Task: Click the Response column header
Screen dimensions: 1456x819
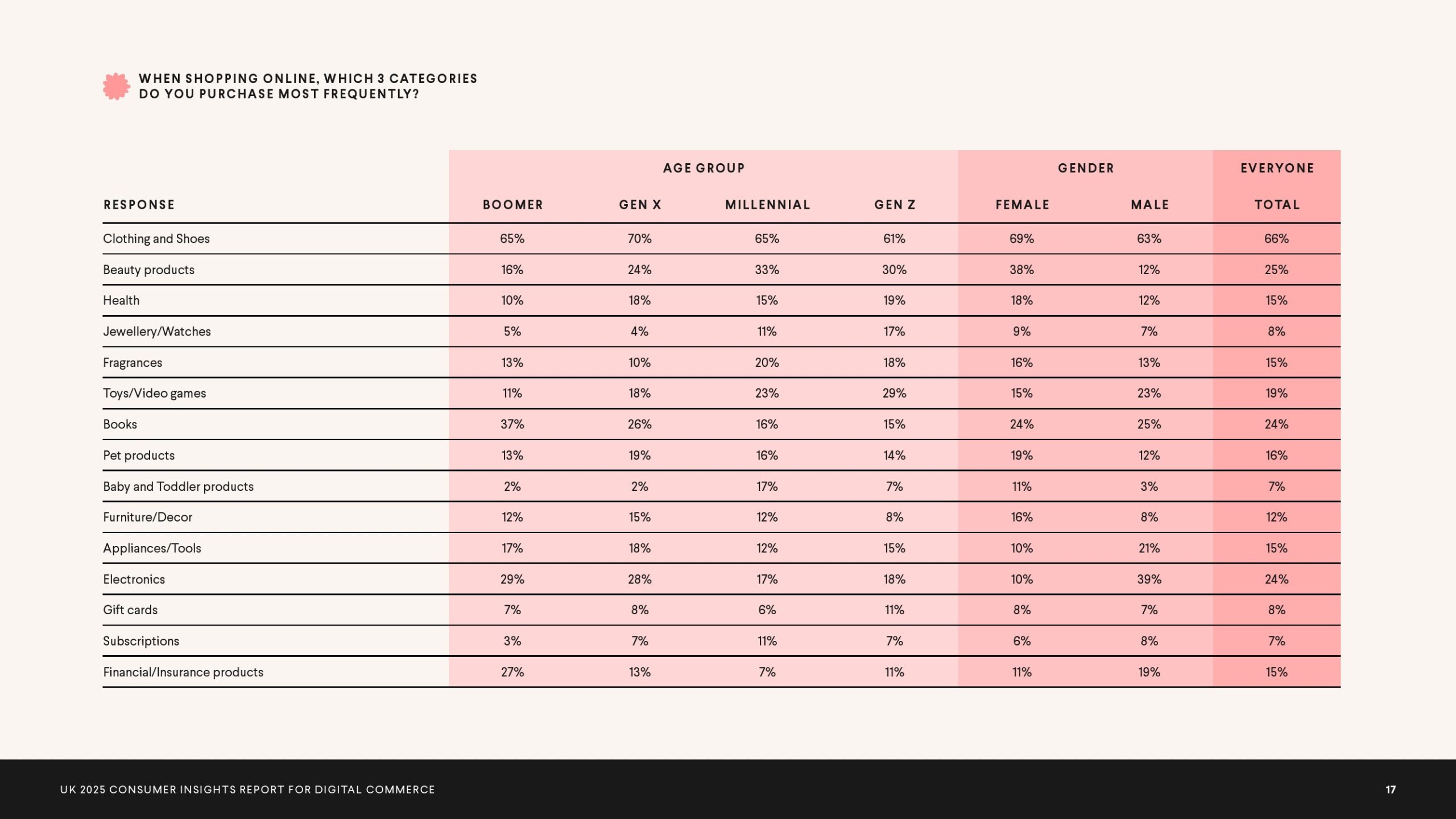Action: pyautogui.click(x=139, y=205)
